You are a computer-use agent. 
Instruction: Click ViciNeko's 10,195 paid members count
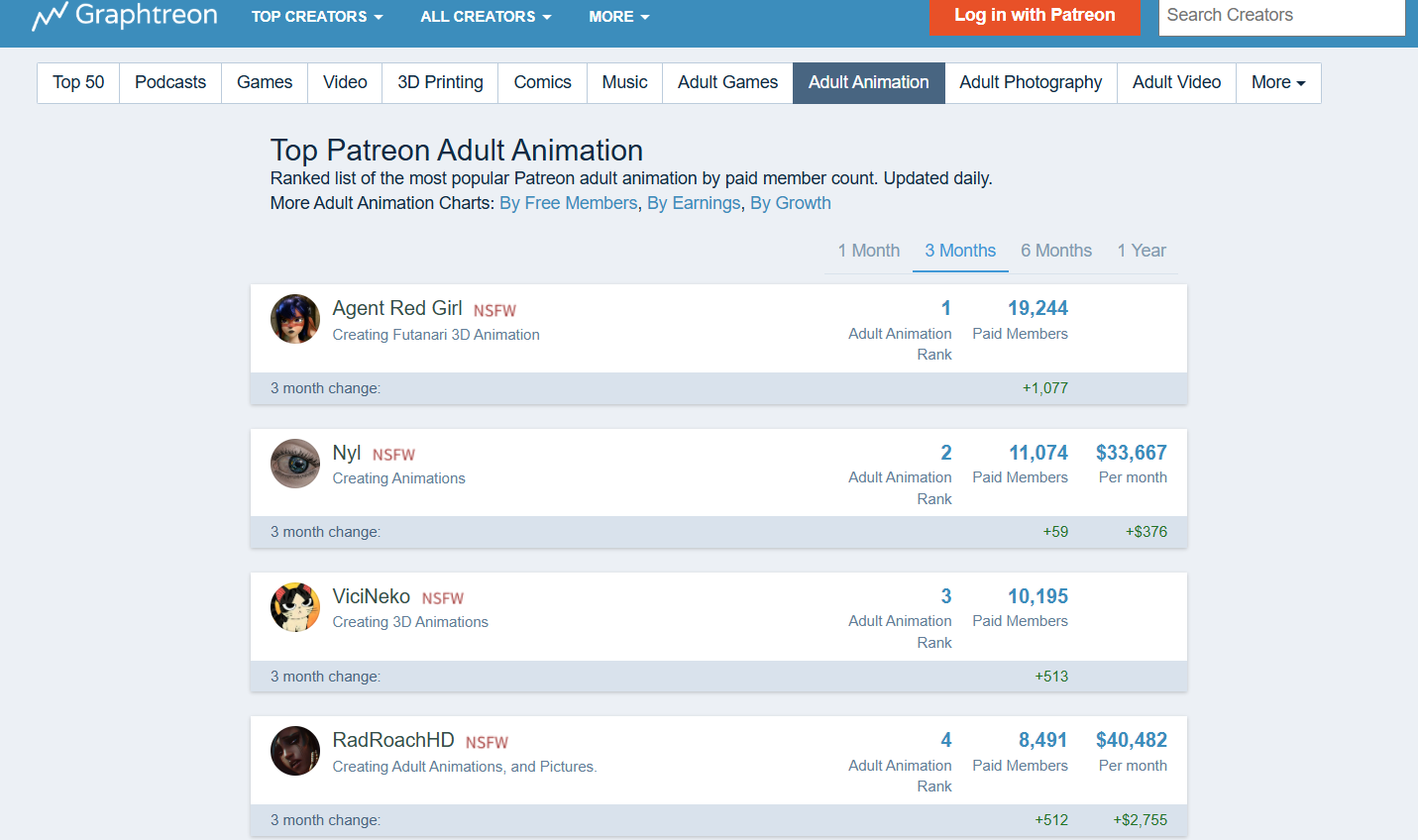[x=1037, y=596]
